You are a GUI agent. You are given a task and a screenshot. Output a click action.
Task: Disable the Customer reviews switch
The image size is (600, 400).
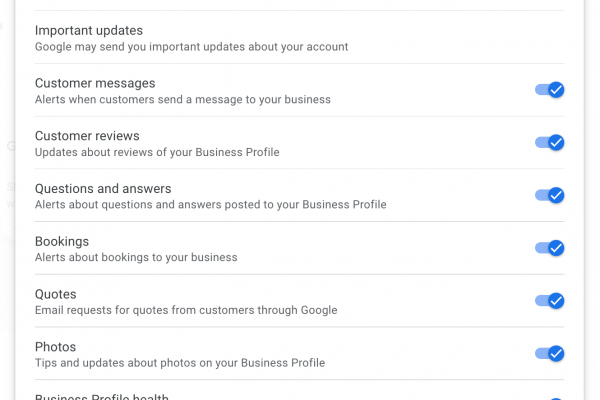pyautogui.click(x=550, y=143)
